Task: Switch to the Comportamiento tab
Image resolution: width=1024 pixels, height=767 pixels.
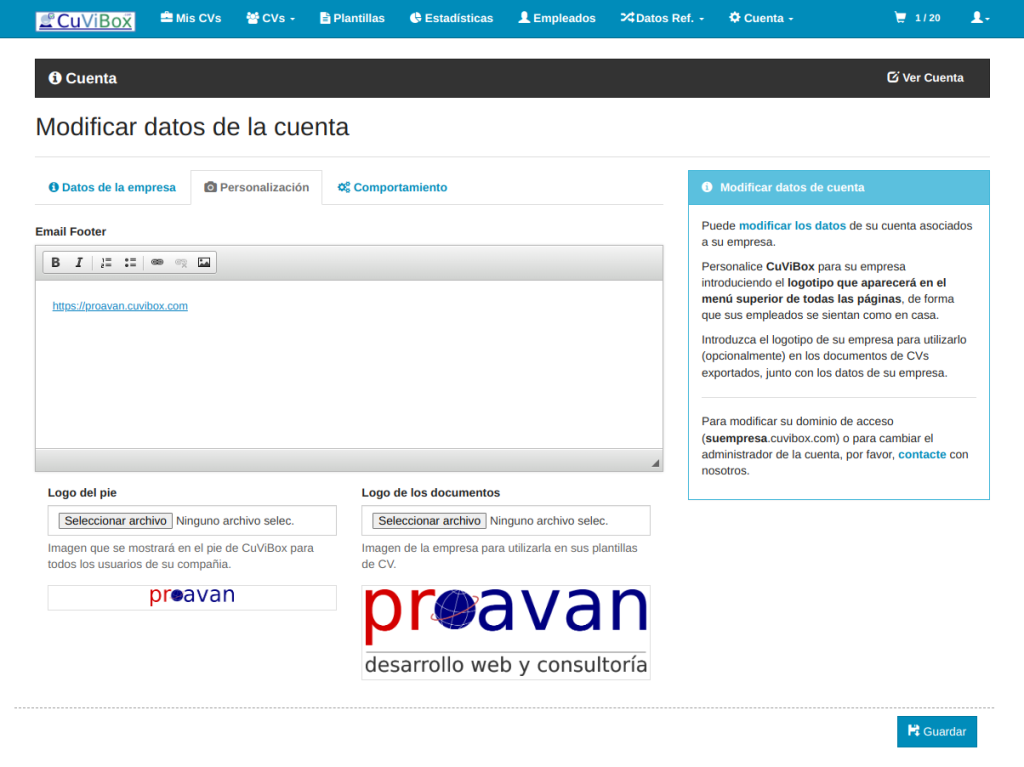Action: [x=392, y=187]
